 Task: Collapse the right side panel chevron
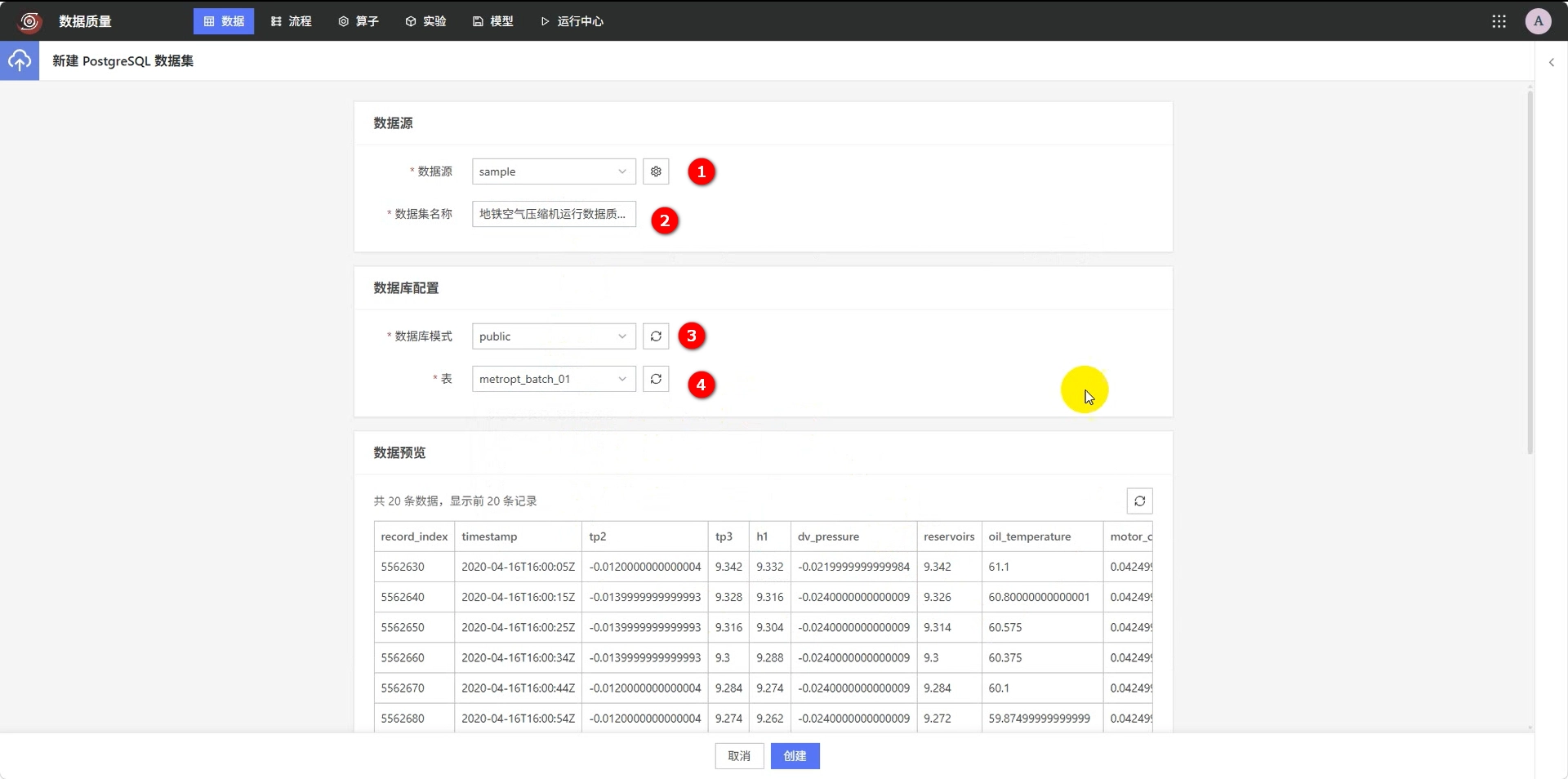1551,62
